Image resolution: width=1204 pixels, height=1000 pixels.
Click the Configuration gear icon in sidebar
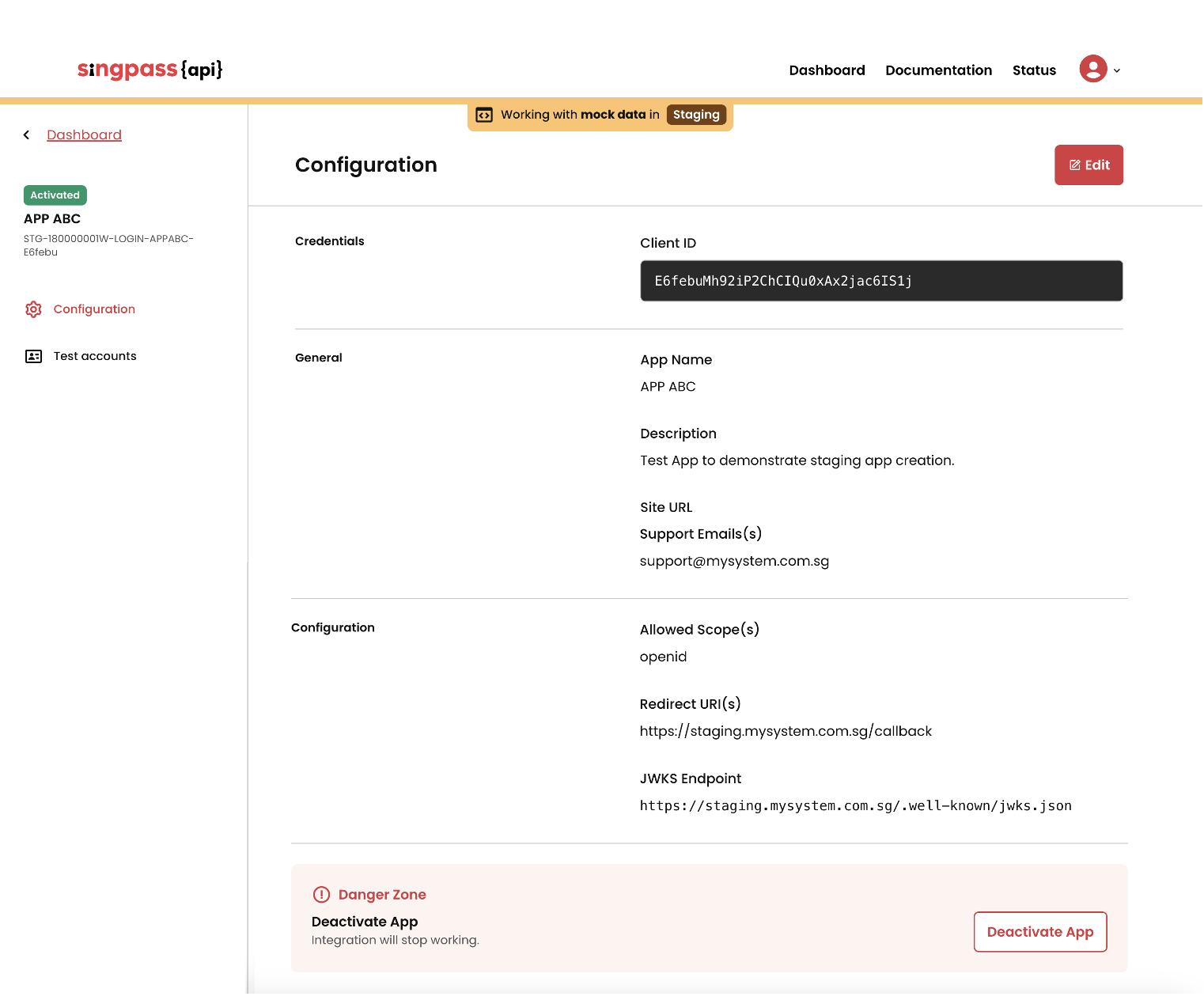pos(33,309)
